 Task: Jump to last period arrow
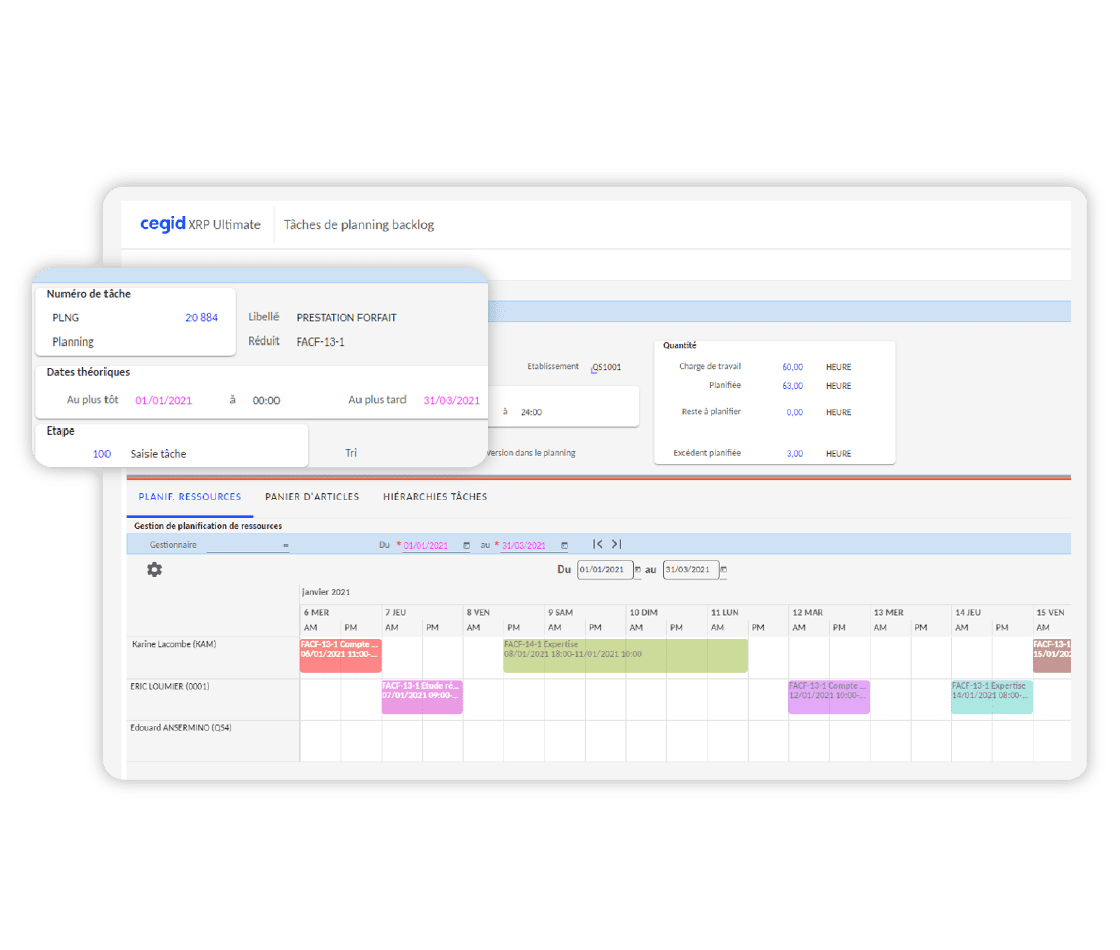[x=616, y=544]
